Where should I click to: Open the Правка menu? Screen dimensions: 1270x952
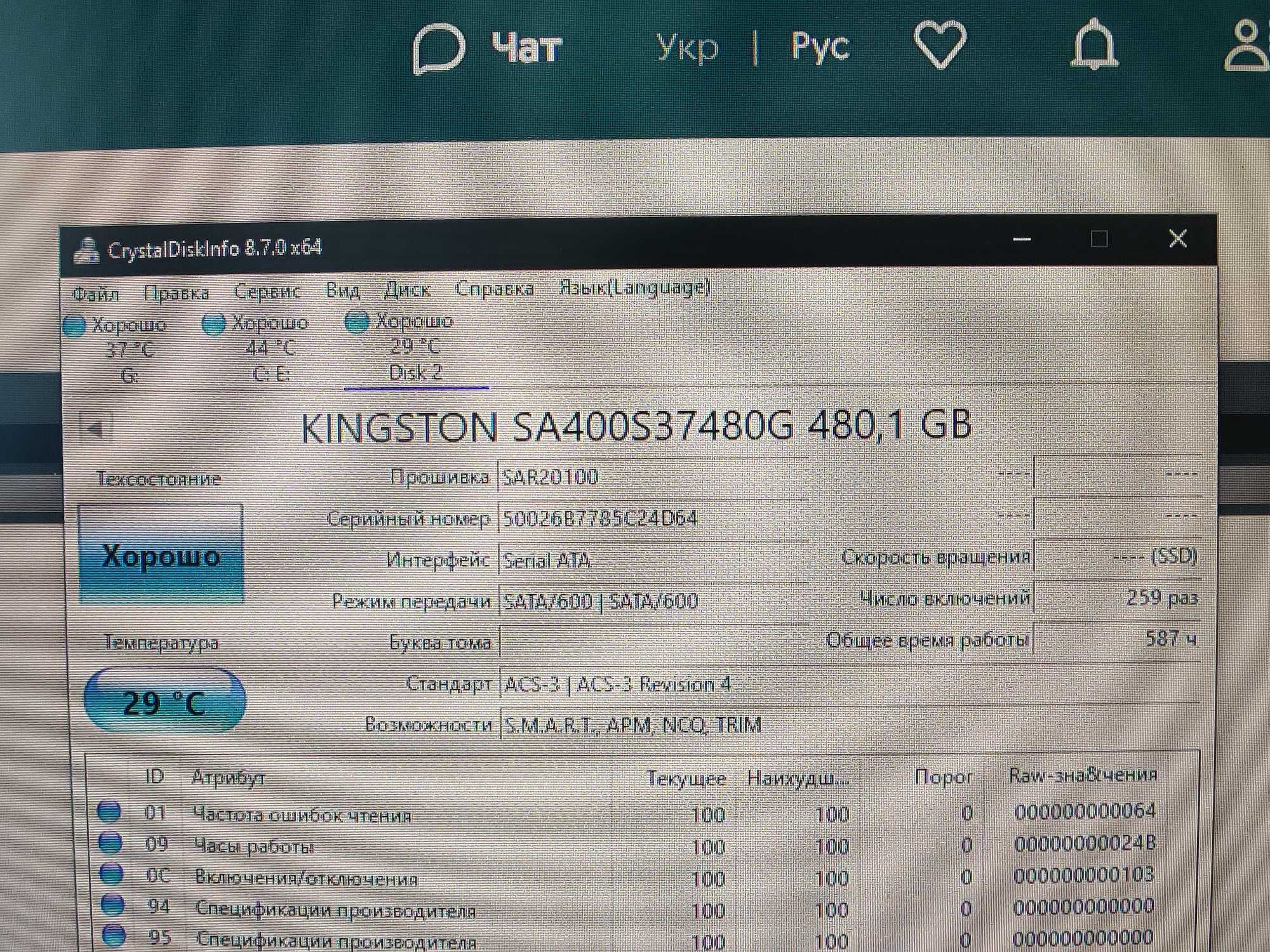(177, 293)
